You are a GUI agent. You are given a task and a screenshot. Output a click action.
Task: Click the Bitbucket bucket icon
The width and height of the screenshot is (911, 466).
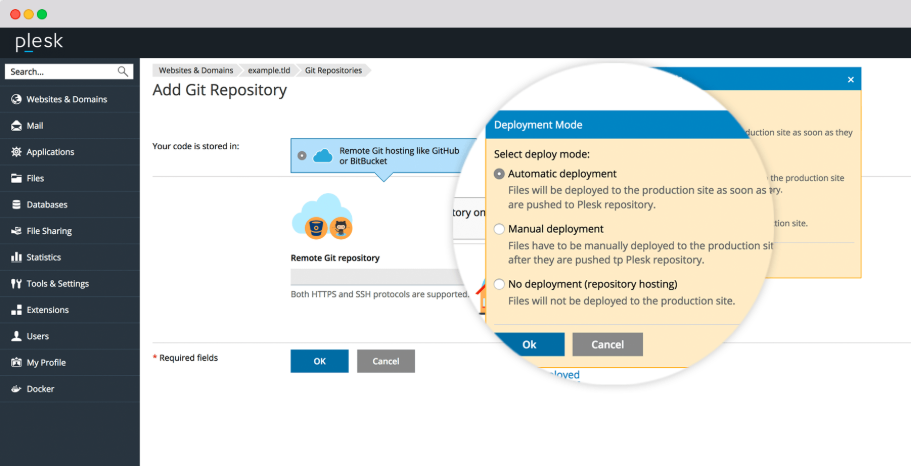pos(316,228)
